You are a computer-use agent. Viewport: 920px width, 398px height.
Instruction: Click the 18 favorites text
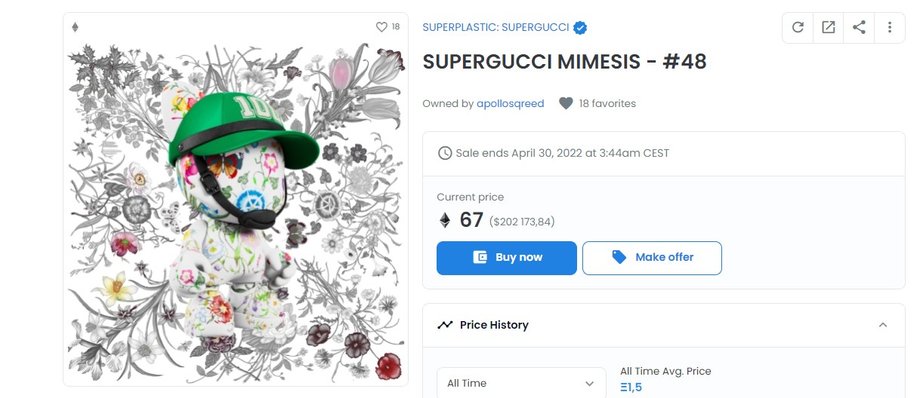(607, 103)
